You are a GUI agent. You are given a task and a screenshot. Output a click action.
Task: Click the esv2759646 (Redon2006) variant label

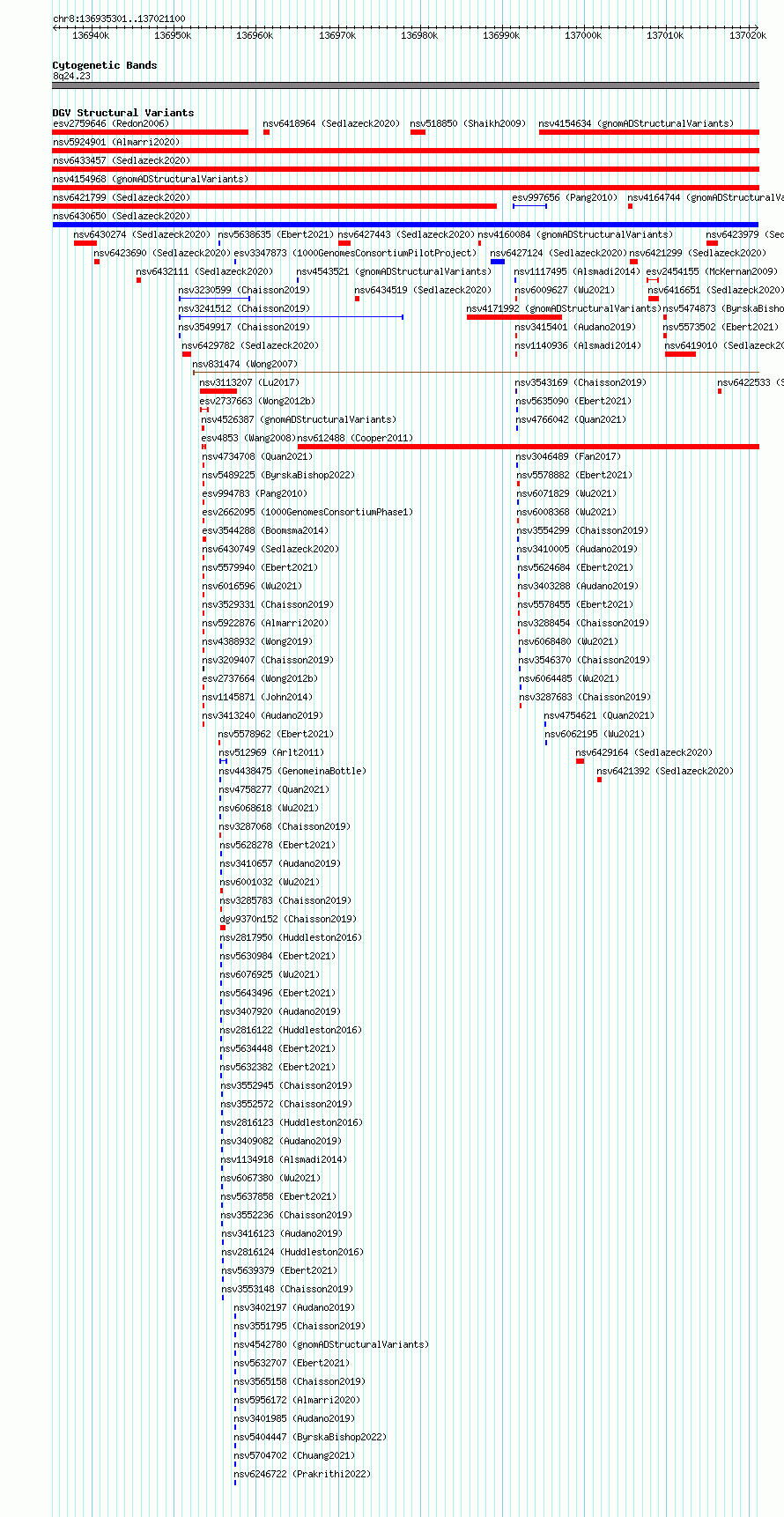click(x=111, y=124)
